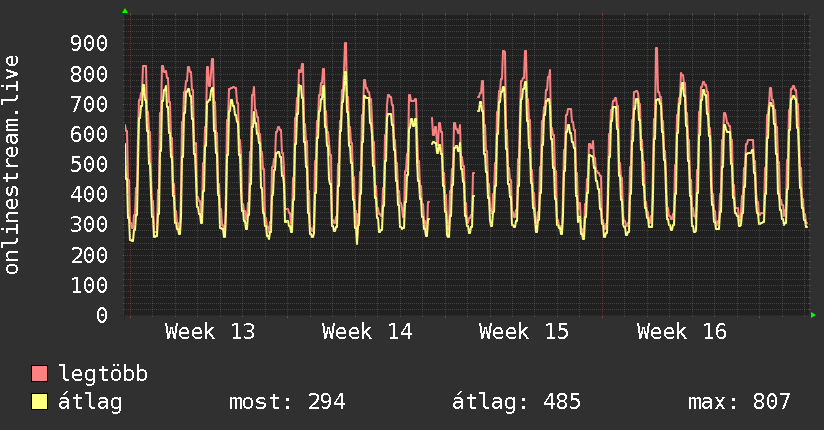The width and height of the screenshot is (824, 430).
Task: Click the onlinestream.live vertical axis title
Action: pos(11,165)
